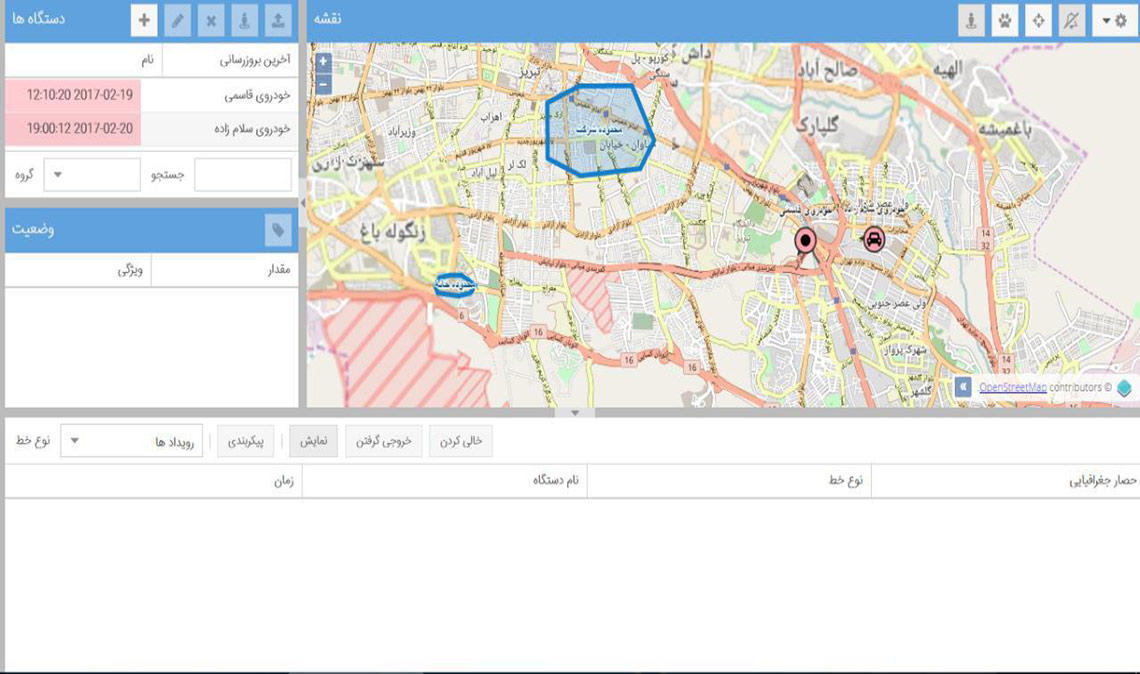
Task: Click the نوع خط column header in report table
Action: click(x=729, y=481)
